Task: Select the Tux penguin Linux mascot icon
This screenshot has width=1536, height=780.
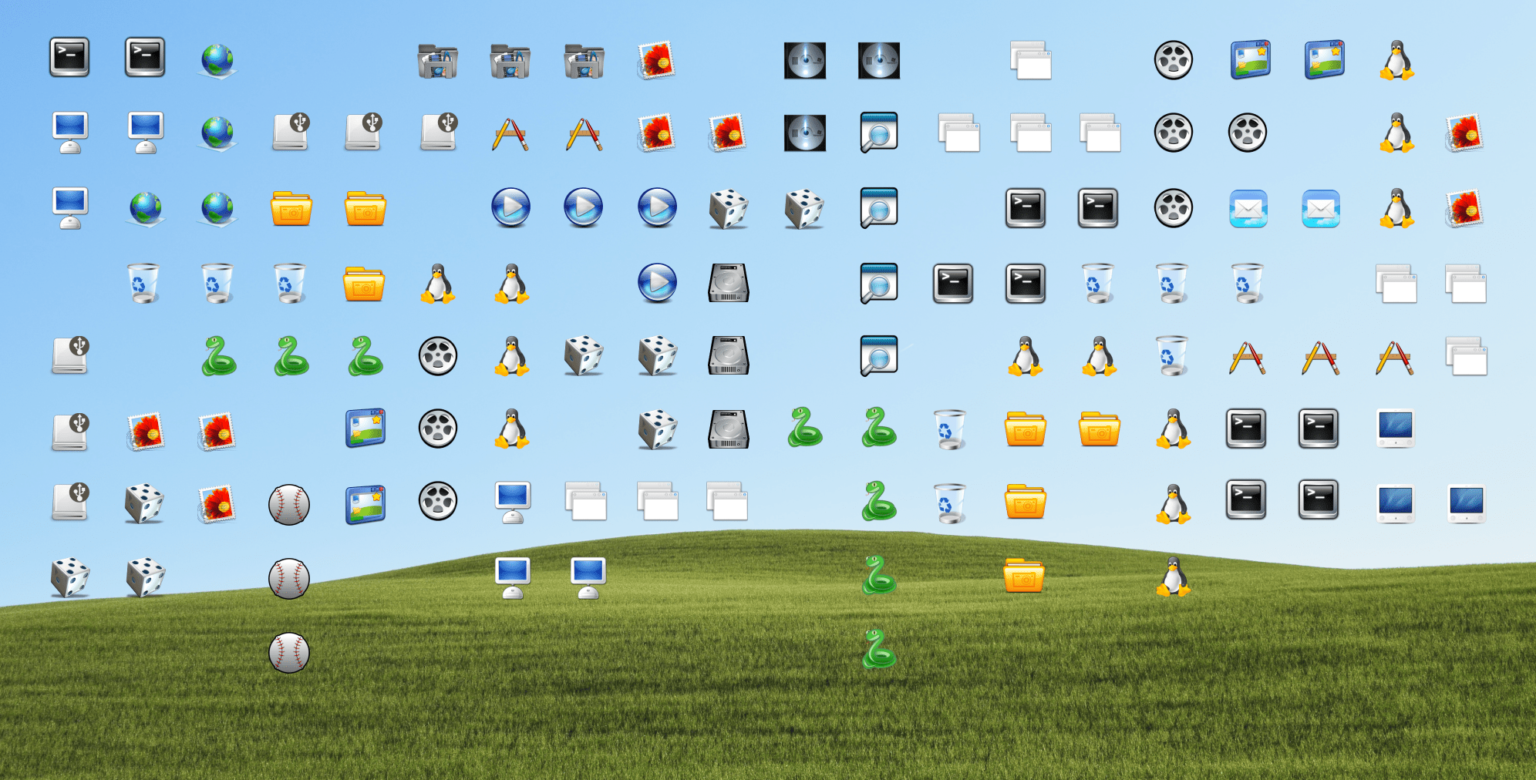Action: pos(1395,58)
